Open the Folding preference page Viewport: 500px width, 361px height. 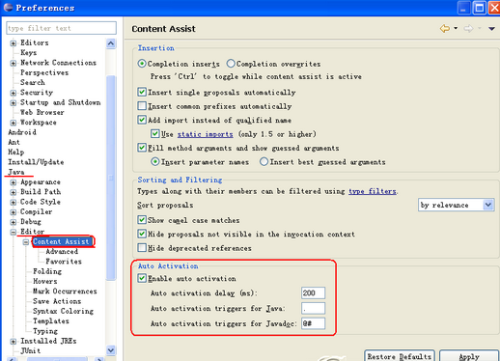point(47,271)
